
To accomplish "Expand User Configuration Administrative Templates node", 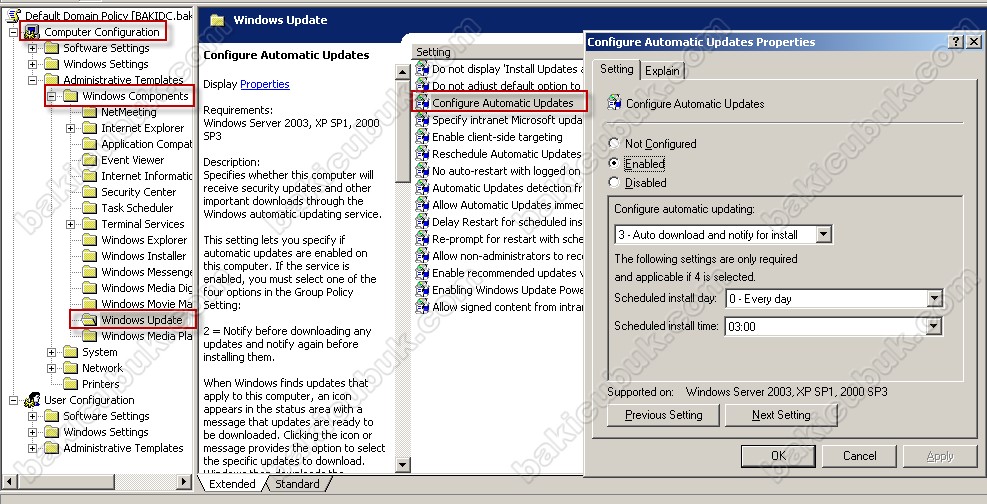I will click(x=33, y=448).
